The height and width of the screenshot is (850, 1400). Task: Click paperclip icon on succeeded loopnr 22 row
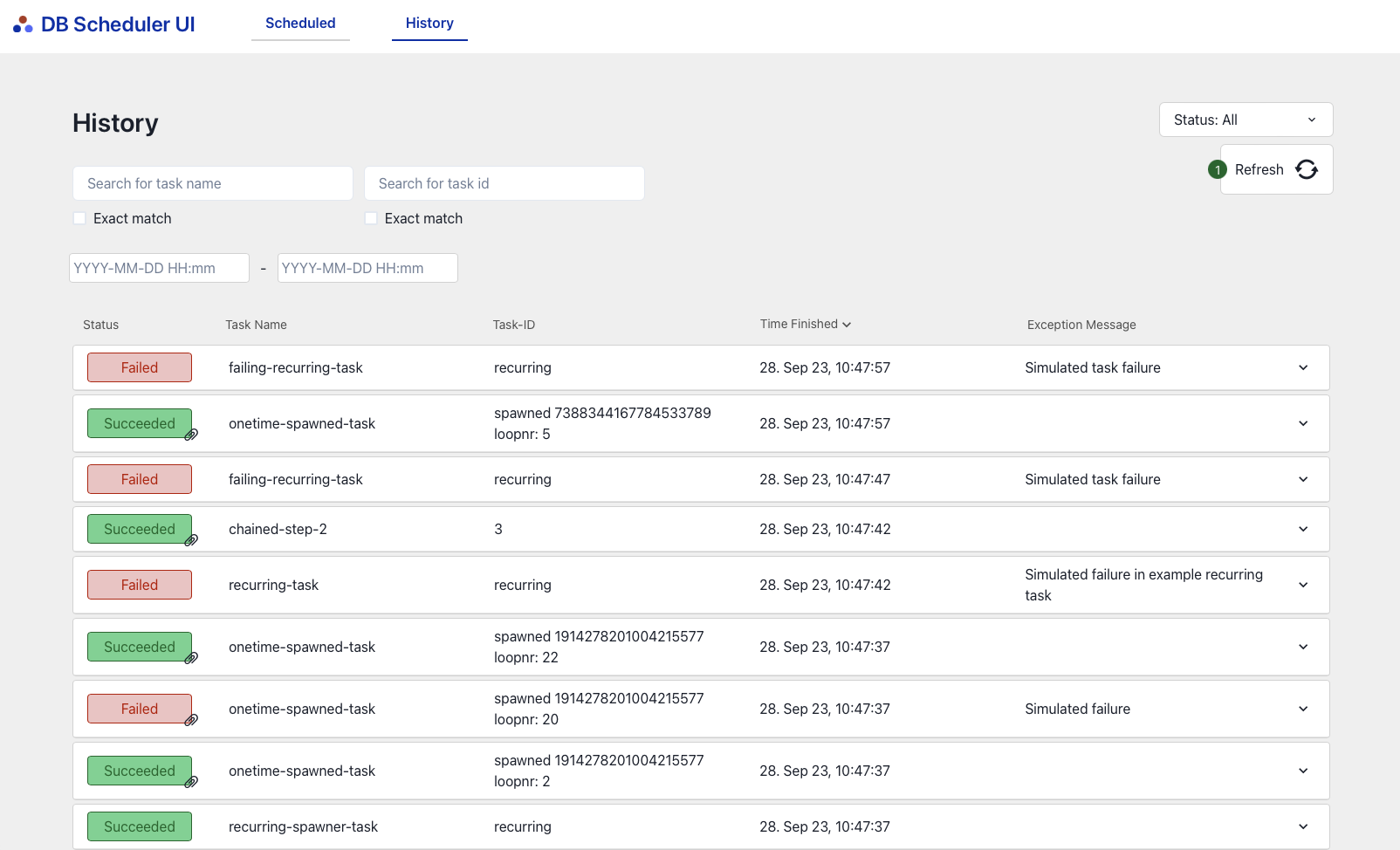pyautogui.click(x=191, y=658)
